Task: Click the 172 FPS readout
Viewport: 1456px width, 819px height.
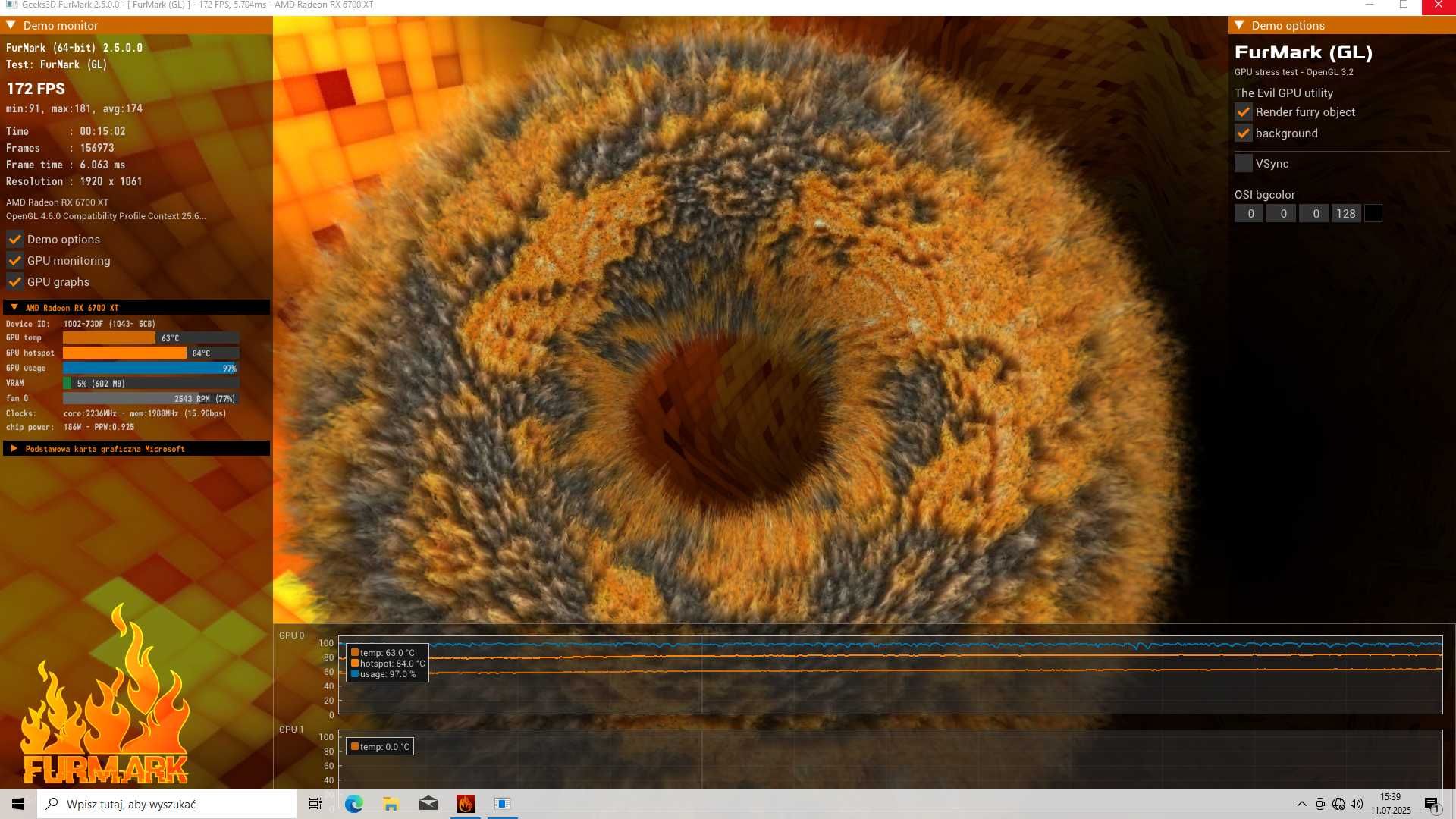Action: 36,88
